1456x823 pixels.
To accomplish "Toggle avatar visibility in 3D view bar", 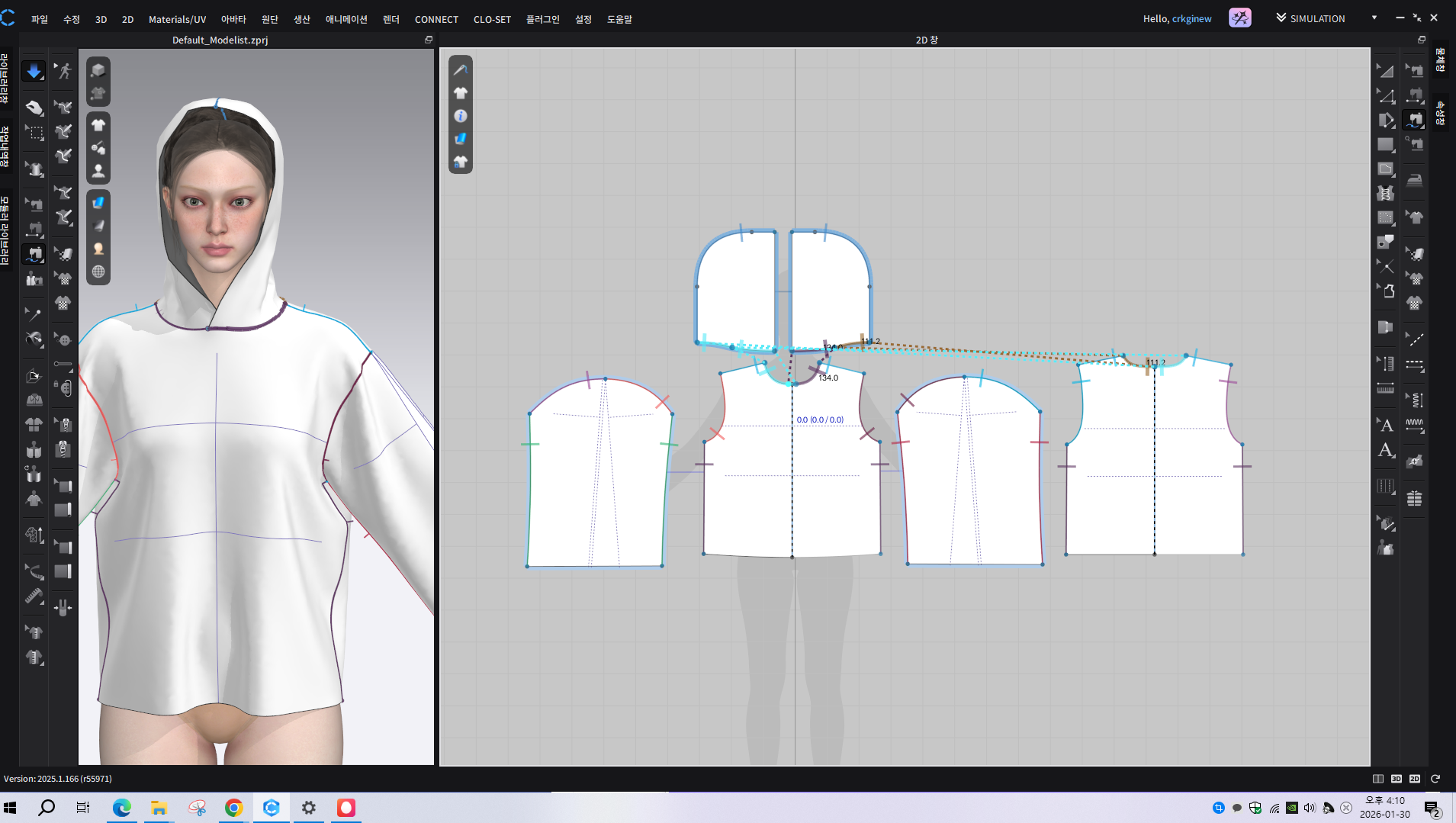I will click(98, 172).
